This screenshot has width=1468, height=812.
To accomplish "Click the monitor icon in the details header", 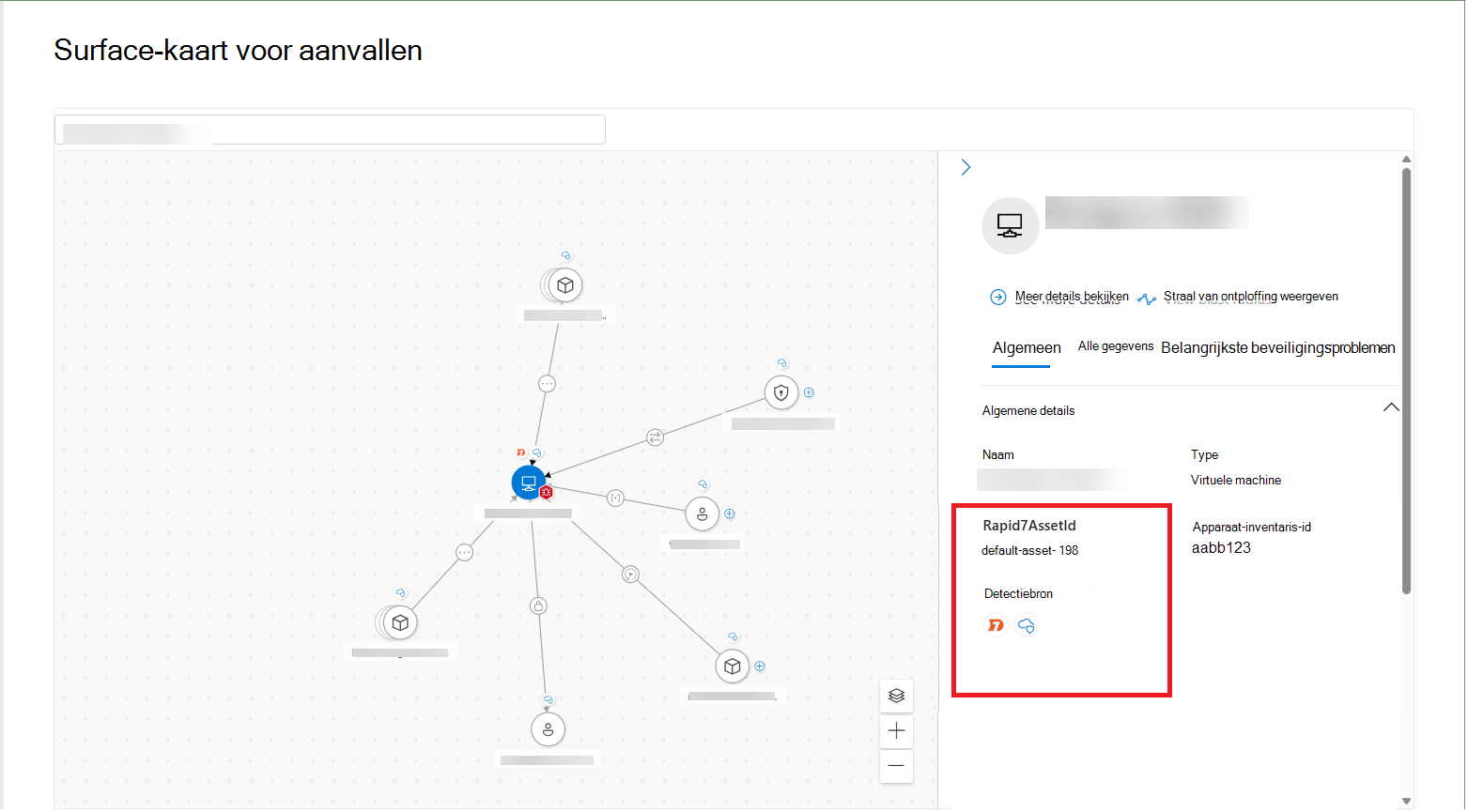I will click(x=1010, y=225).
